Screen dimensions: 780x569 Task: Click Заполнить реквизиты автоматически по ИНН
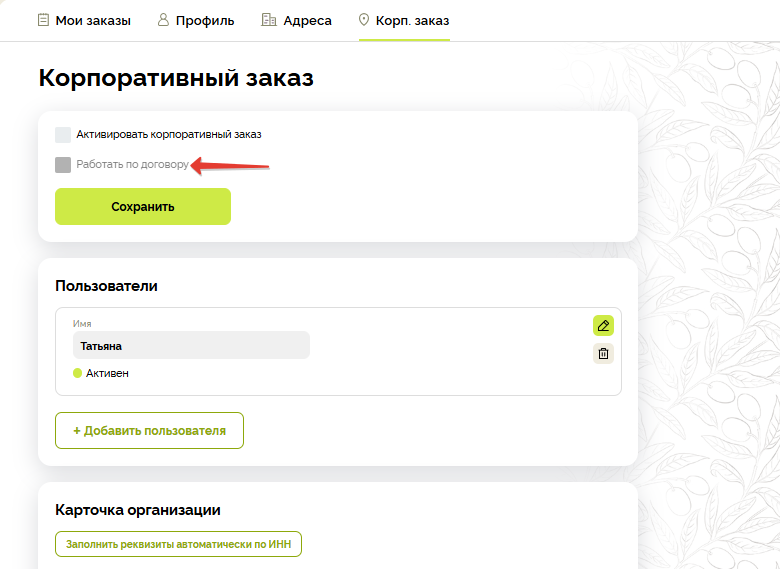tap(178, 545)
